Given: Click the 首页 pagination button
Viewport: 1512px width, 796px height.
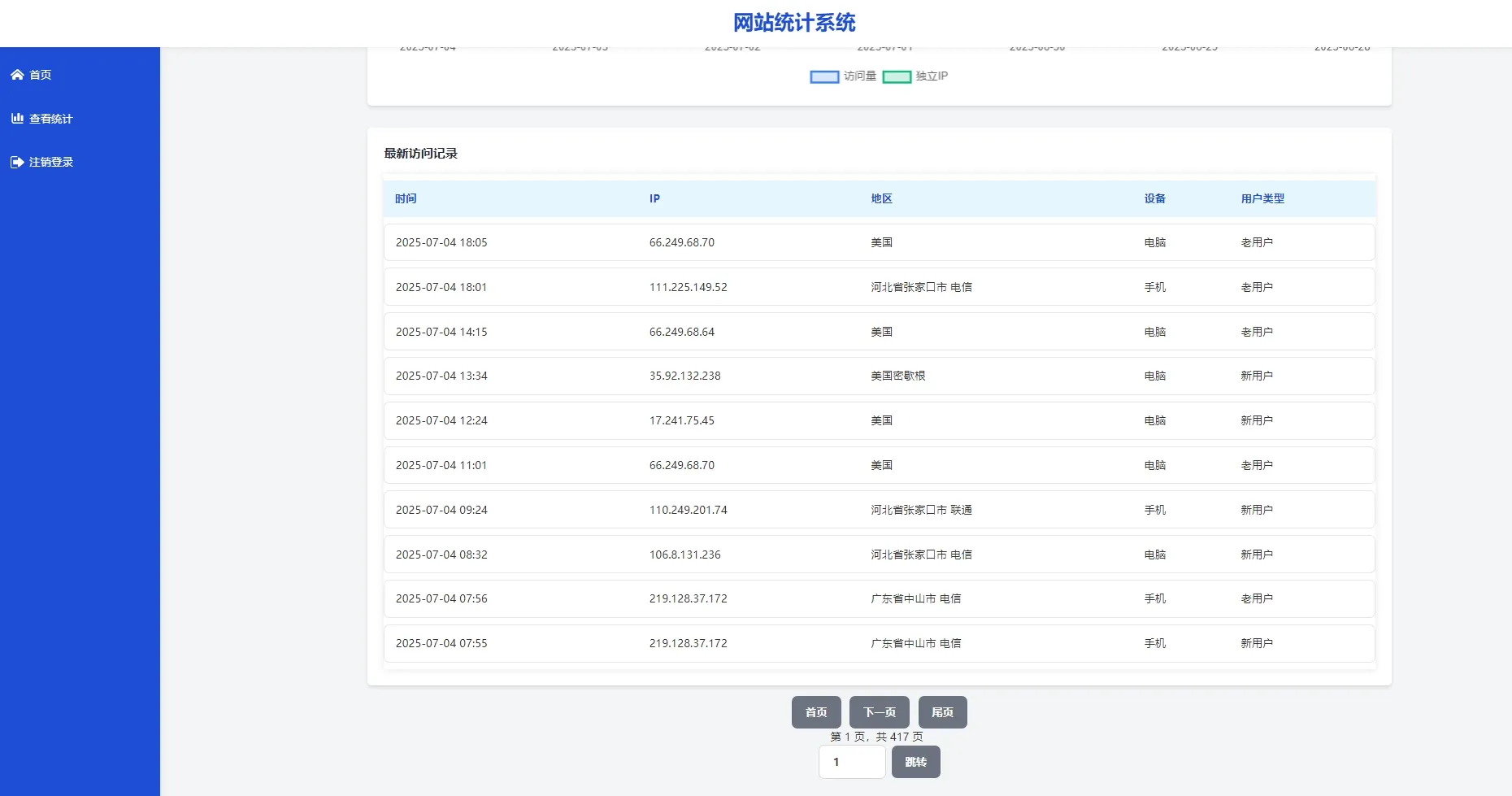Looking at the screenshot, I should pos(815,711).
